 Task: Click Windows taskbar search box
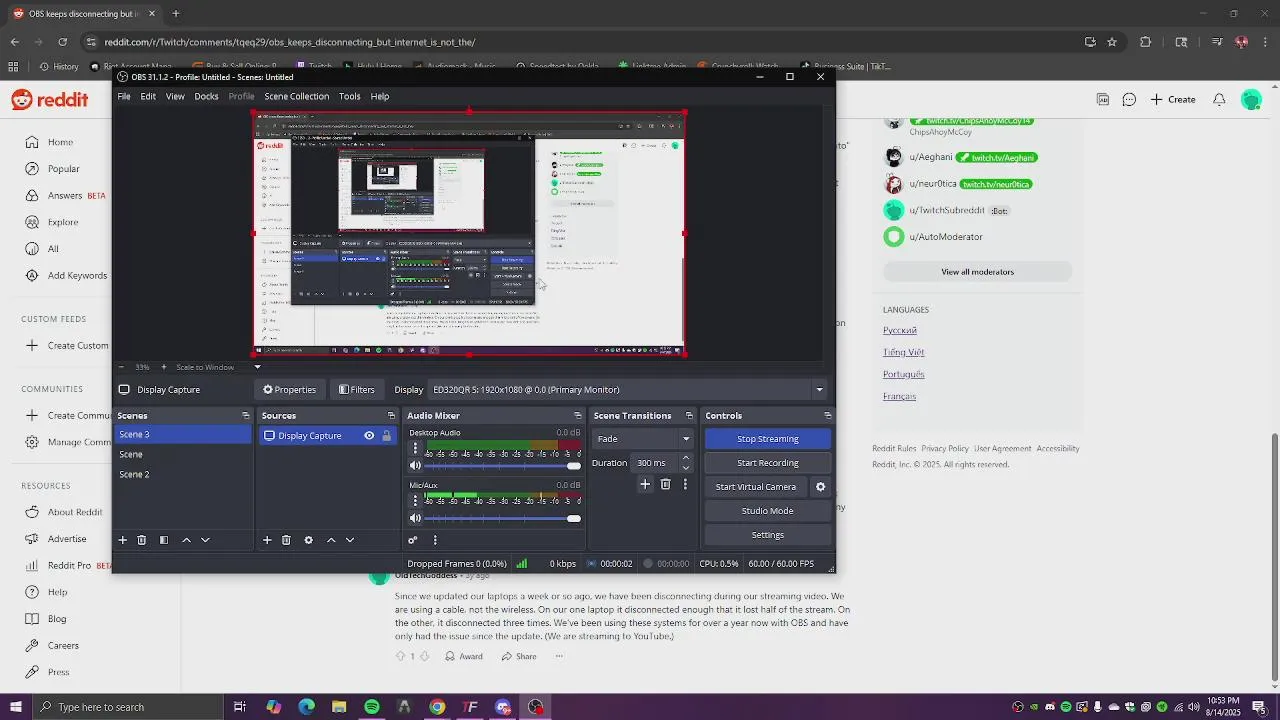(127, 707)
